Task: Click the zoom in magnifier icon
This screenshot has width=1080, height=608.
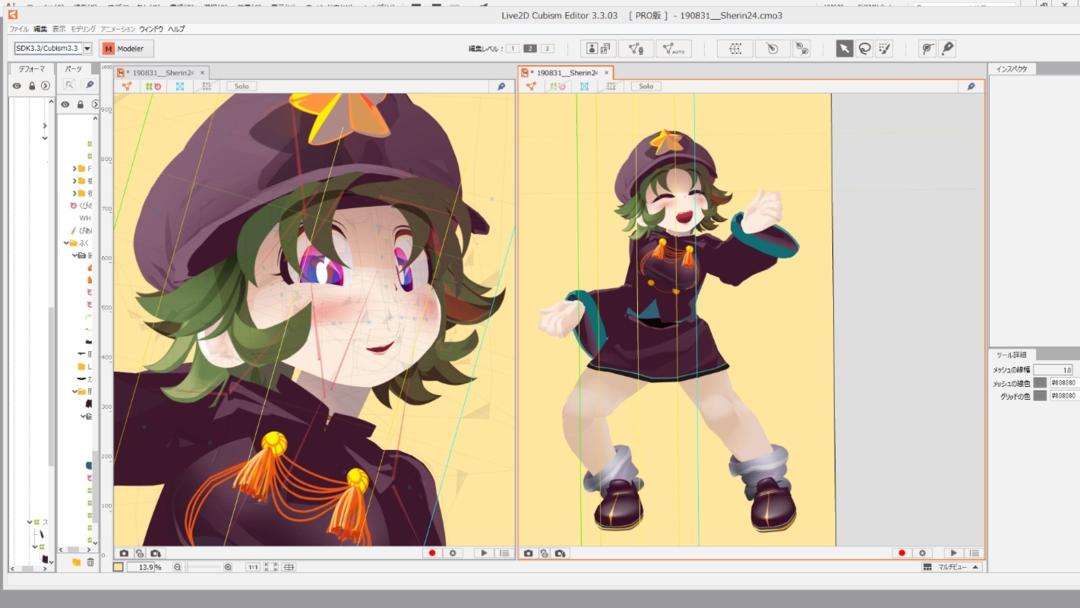Action: click(x=228, y=567)
